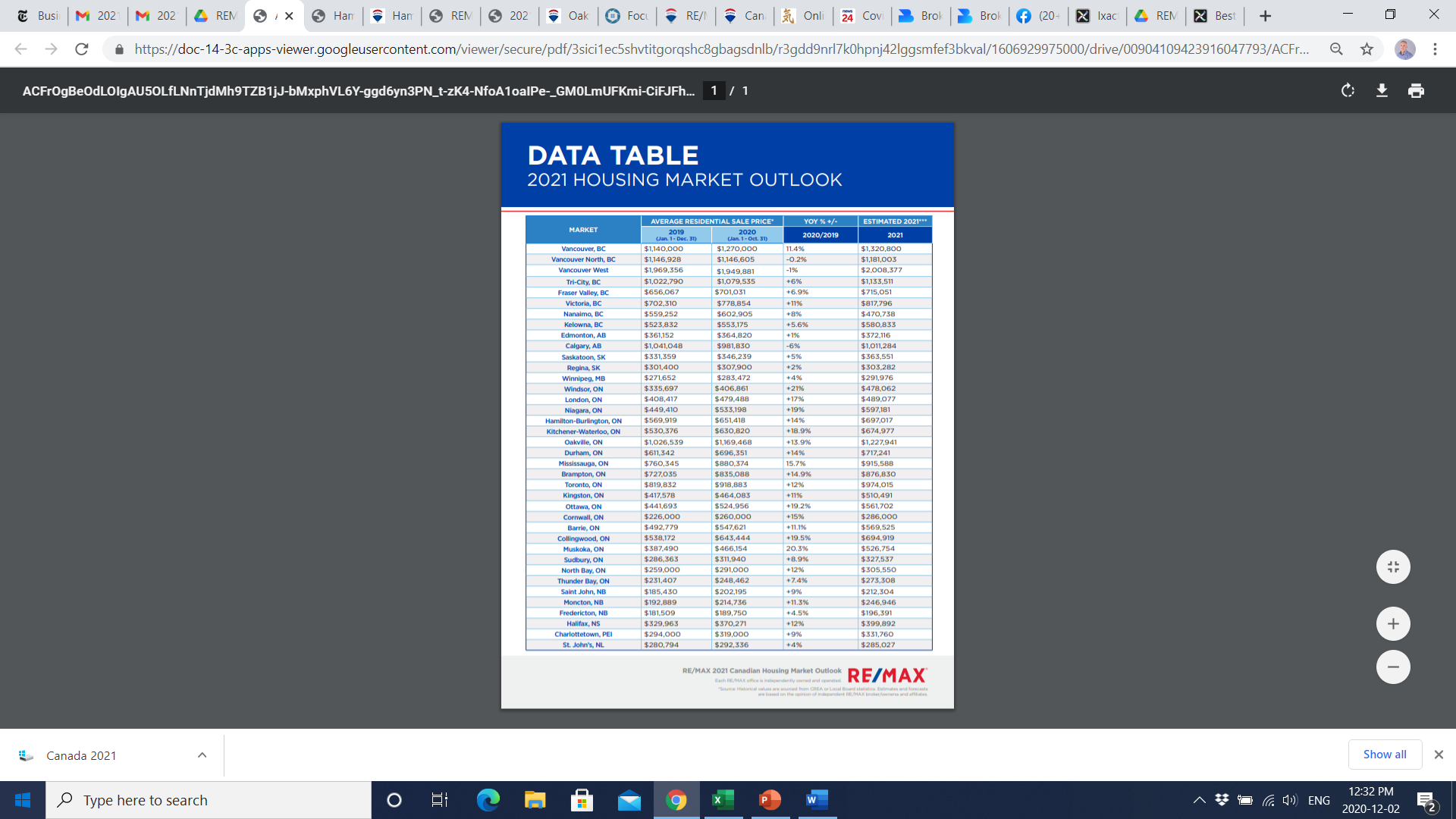1456x819 pixels.
Task: Open File Explorer from taskbar
Action: [535, 800]
